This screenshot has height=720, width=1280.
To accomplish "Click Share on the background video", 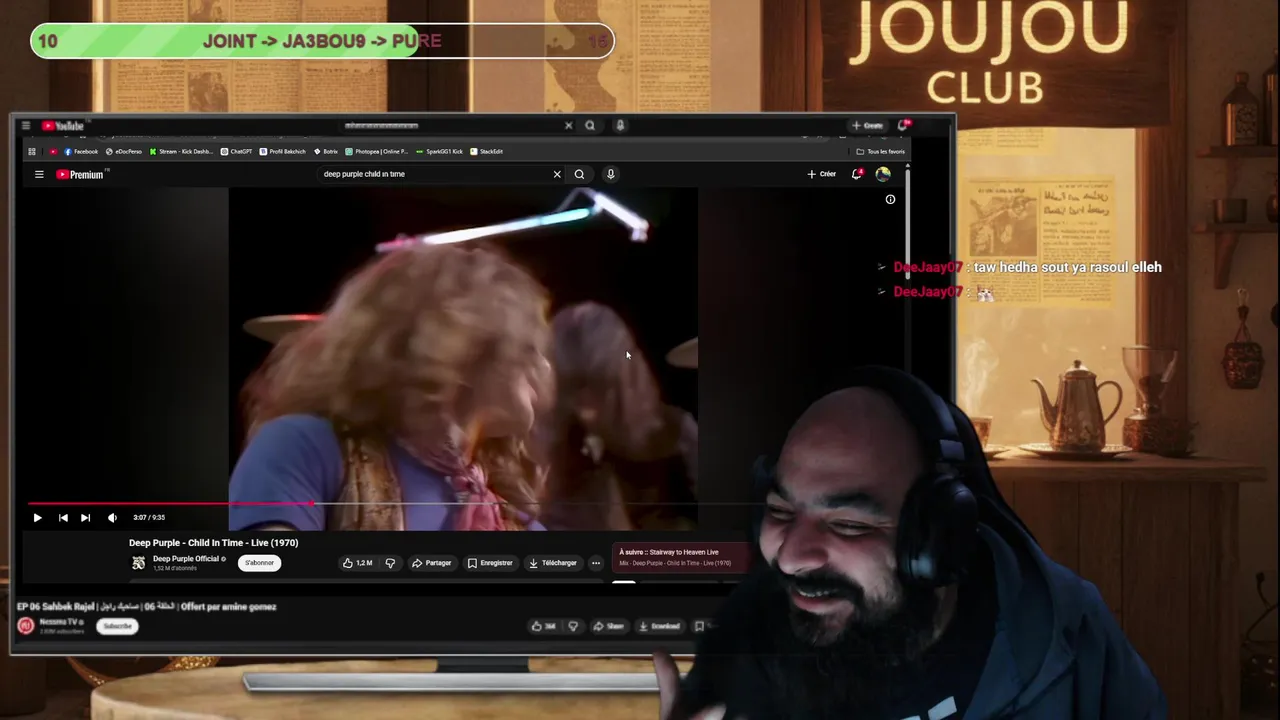I will click(608, 626).
